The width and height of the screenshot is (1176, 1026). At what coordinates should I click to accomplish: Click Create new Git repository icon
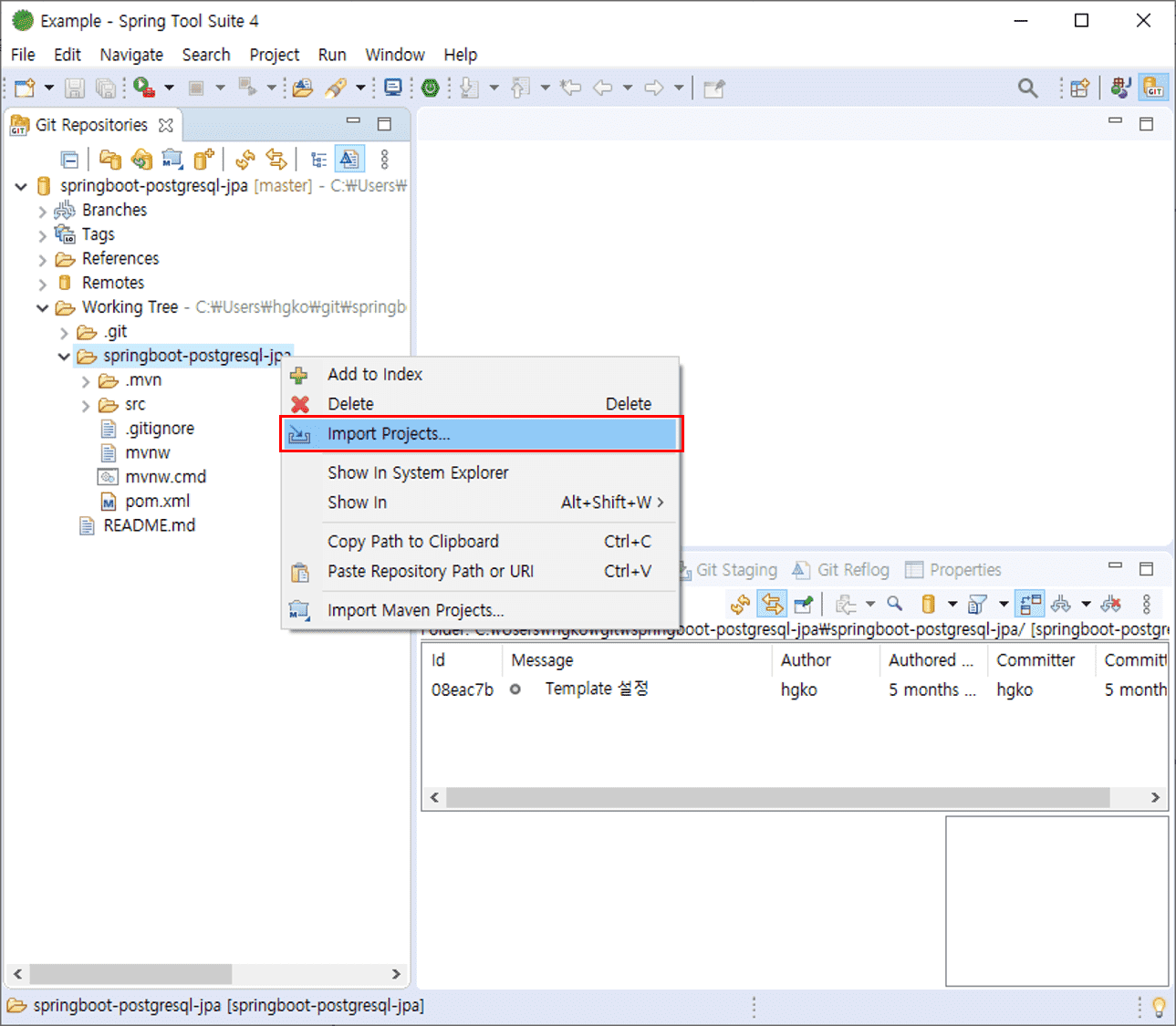(x=203, y=160)
